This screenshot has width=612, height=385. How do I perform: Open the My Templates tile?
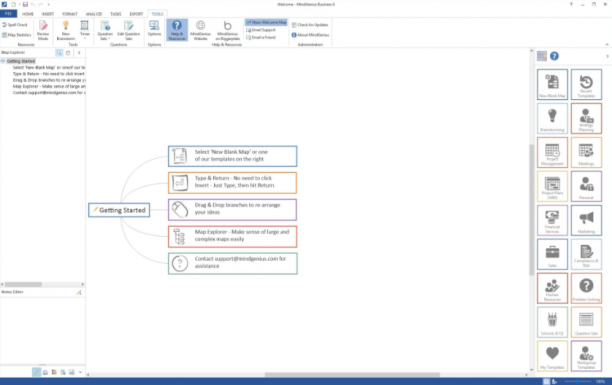(552, 356)
